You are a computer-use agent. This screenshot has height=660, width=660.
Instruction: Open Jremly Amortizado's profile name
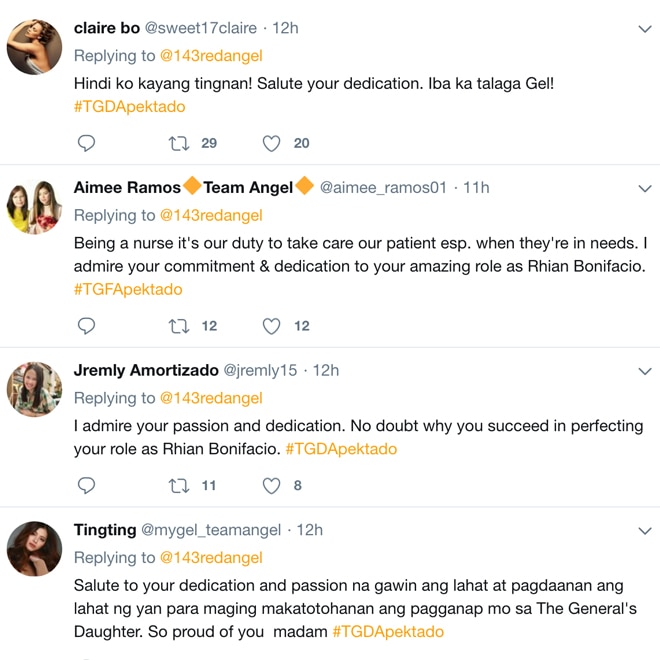pos(146,370)
